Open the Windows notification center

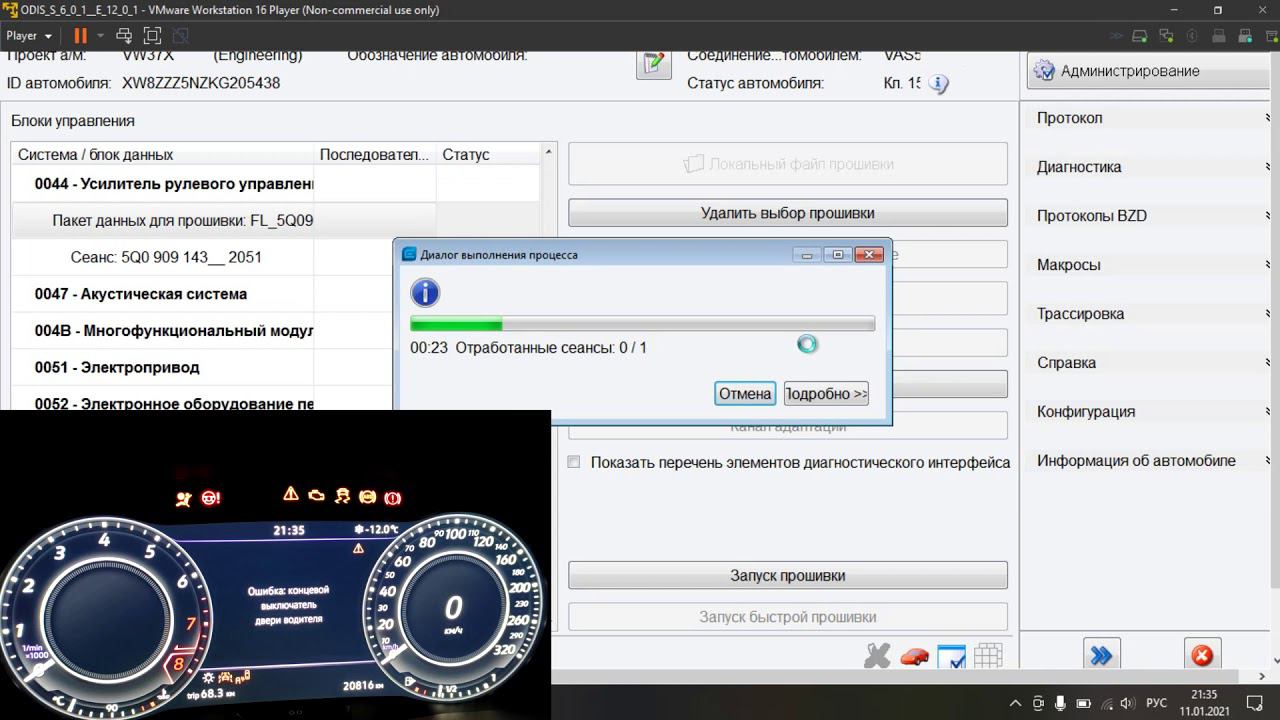[x=1256, y=703]
